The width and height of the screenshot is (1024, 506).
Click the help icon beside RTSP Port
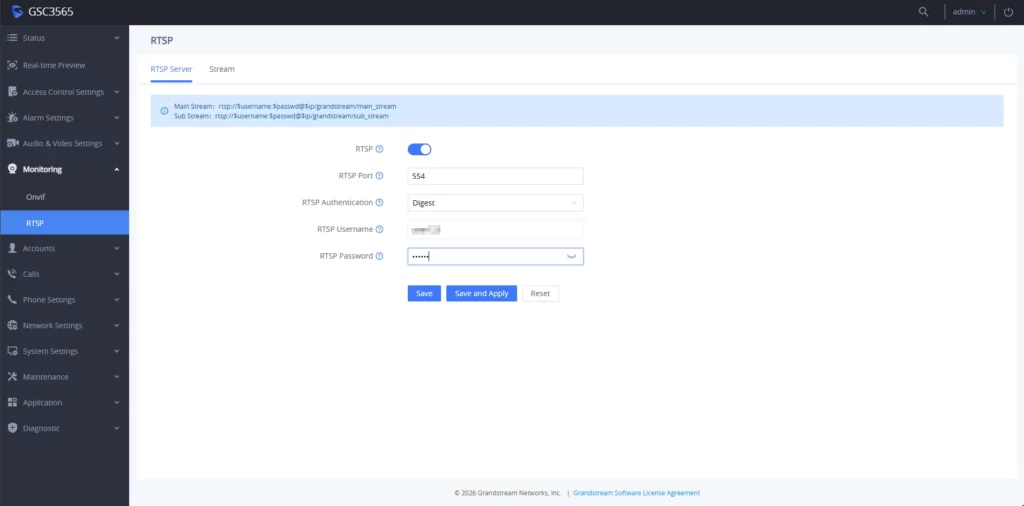click(379, 176)
